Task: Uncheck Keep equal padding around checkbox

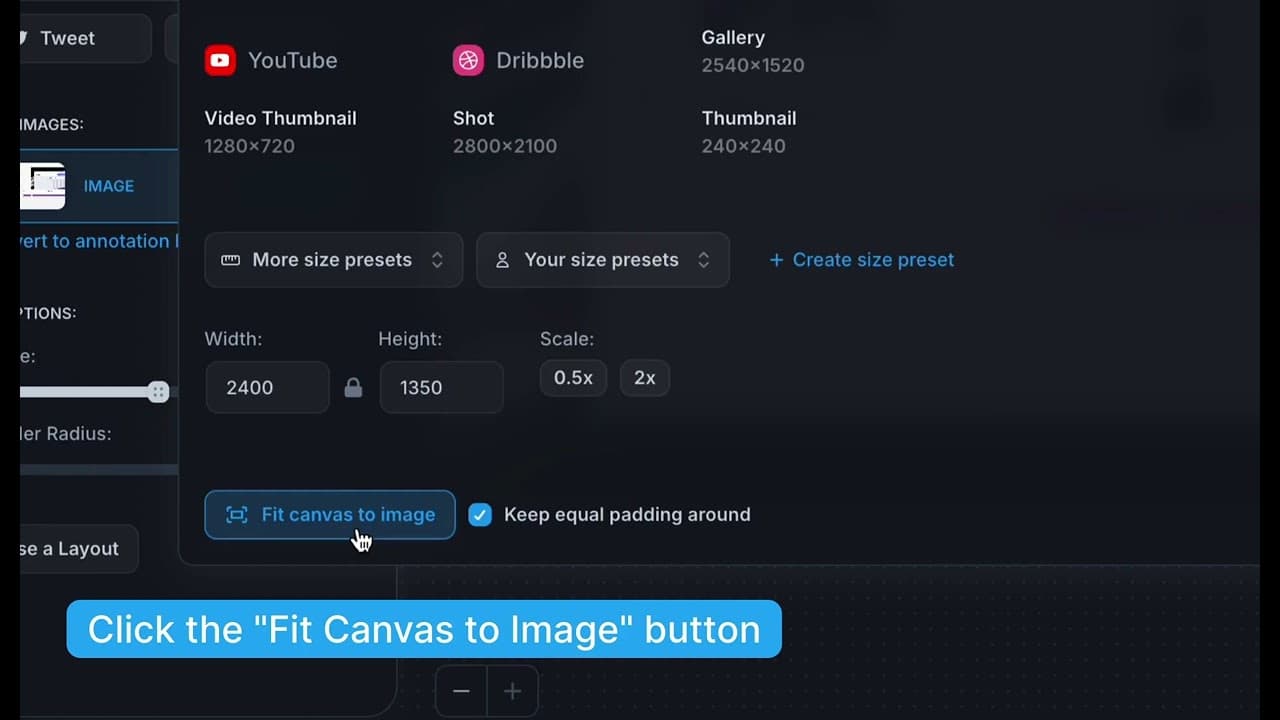Action: tap(480, 515)
